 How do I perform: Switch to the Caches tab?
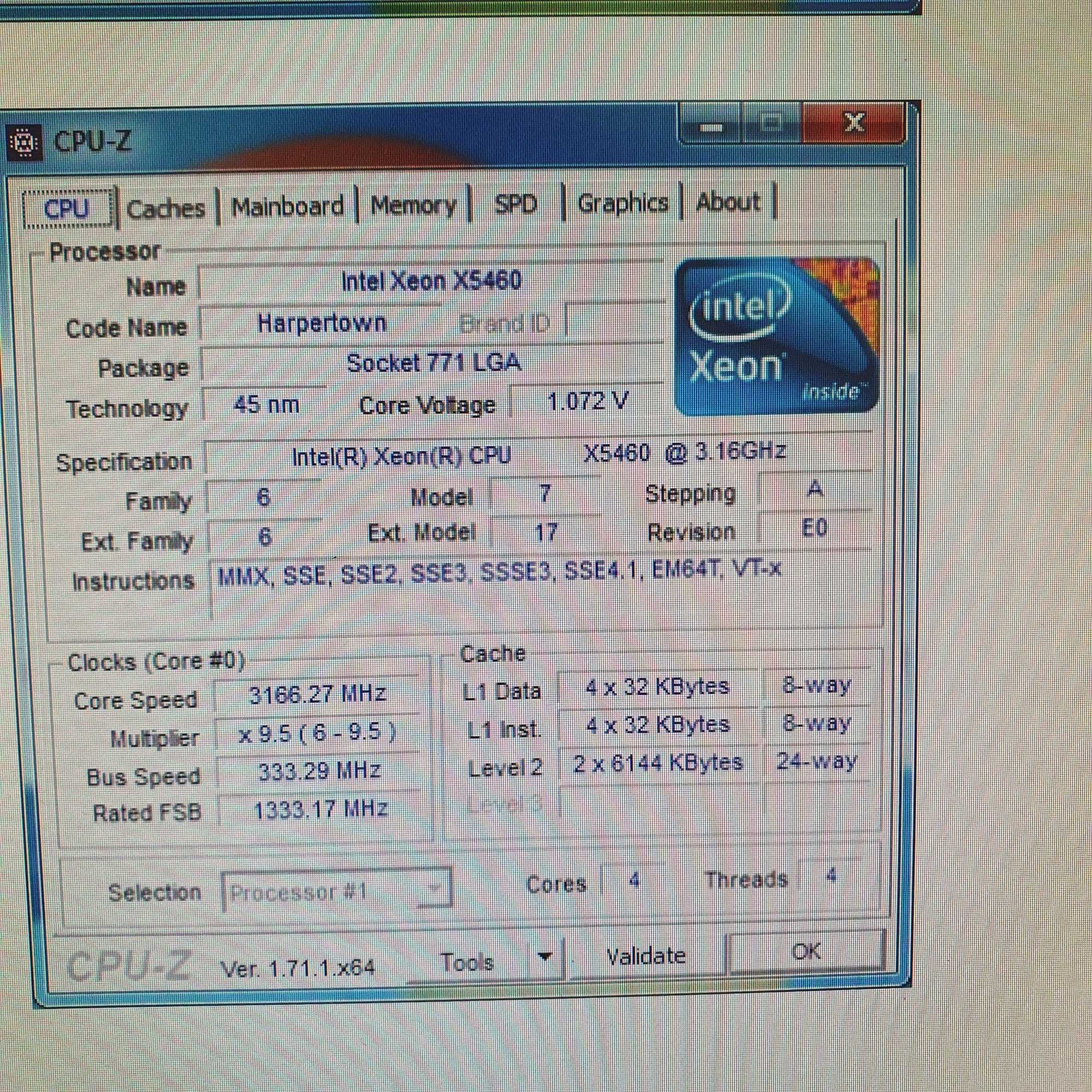click(166, 209)
